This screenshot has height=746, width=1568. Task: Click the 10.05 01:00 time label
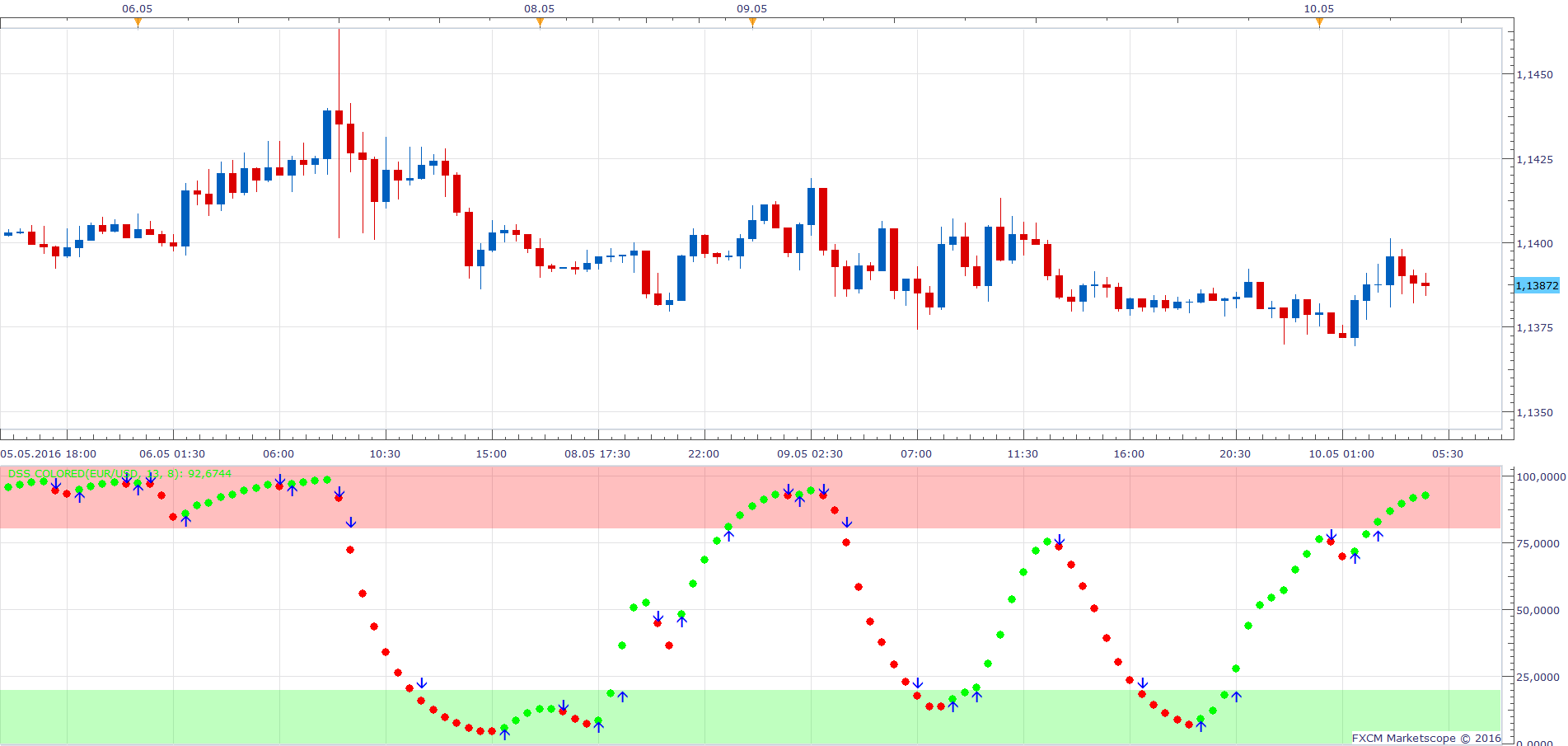(x=1341, y=454)
